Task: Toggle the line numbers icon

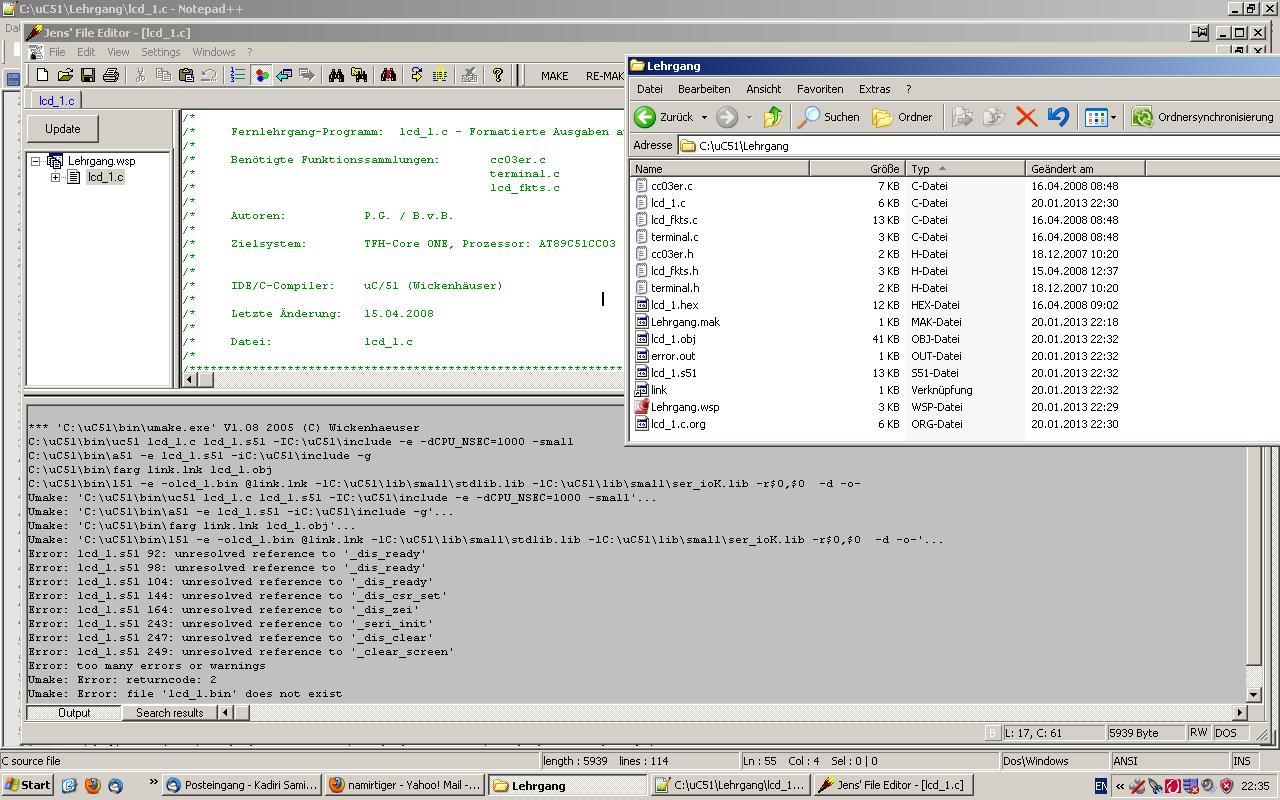Action: tap(238, 75)
